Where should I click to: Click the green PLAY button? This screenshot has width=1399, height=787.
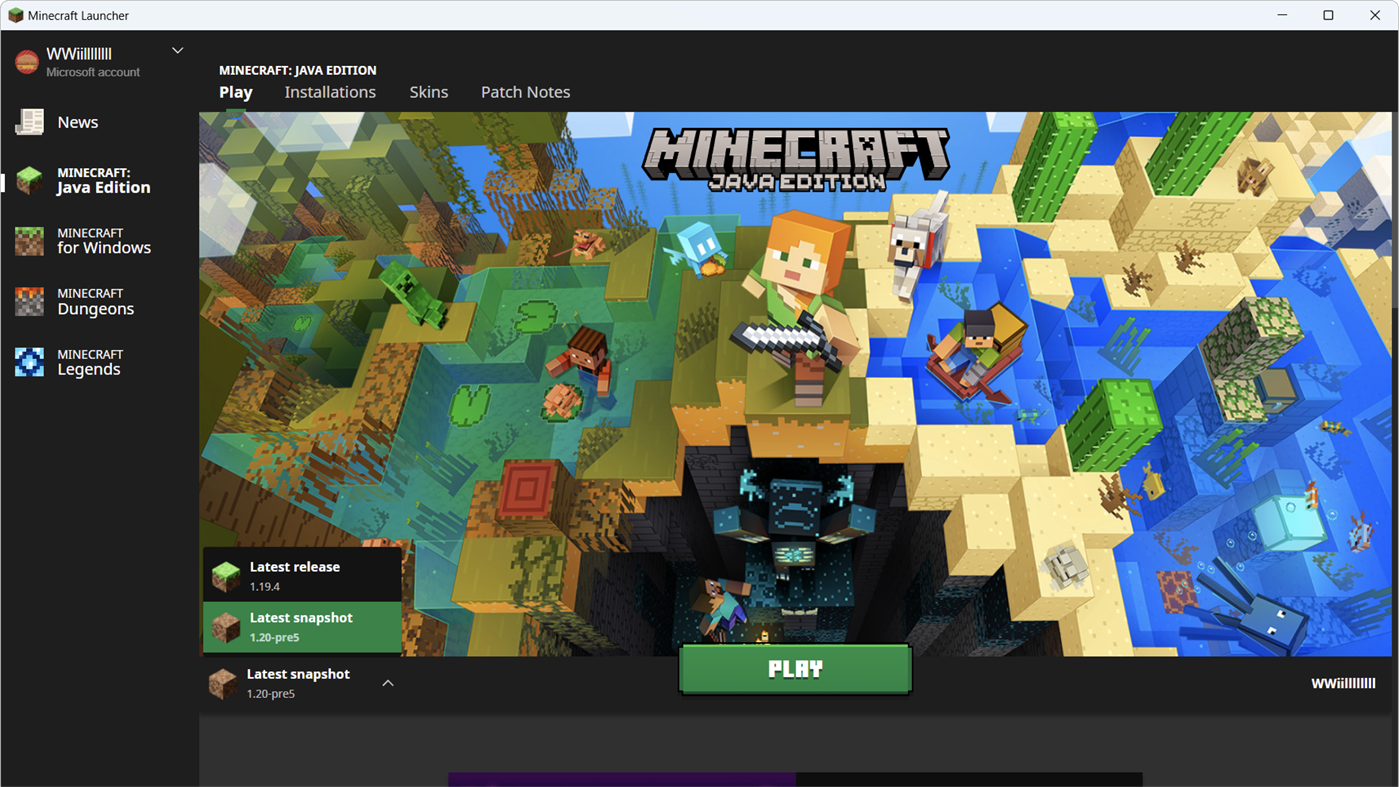coord(795,668)
